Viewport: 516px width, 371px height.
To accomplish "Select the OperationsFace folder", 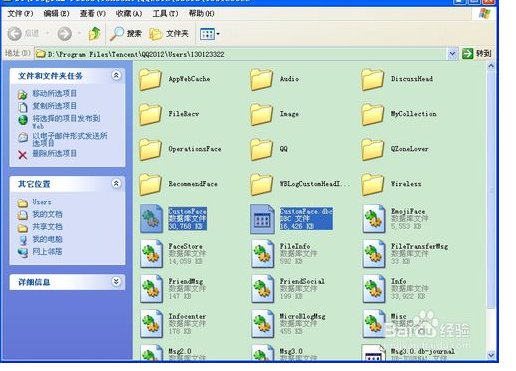I will (180, 149).
